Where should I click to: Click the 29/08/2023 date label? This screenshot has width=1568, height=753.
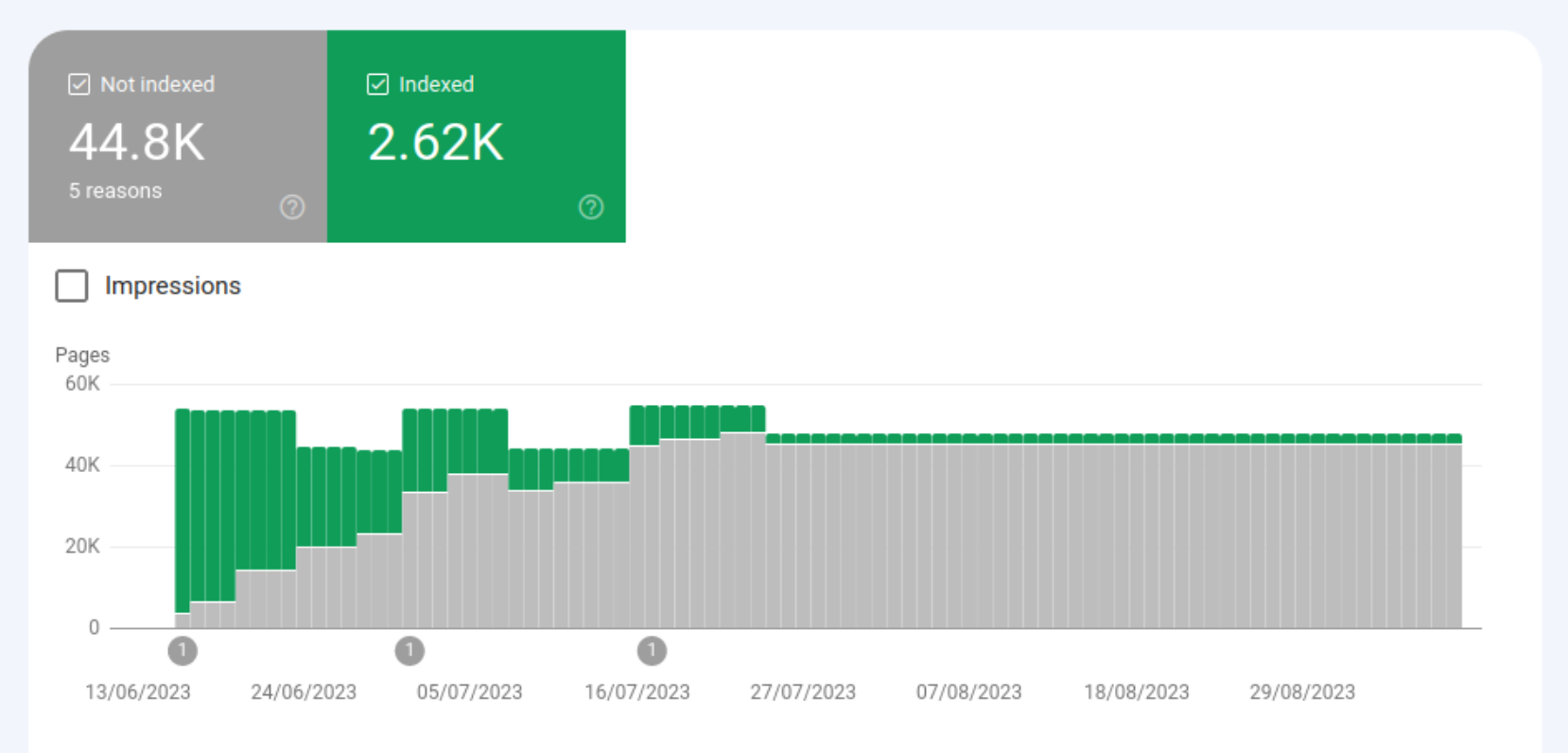1302,692
